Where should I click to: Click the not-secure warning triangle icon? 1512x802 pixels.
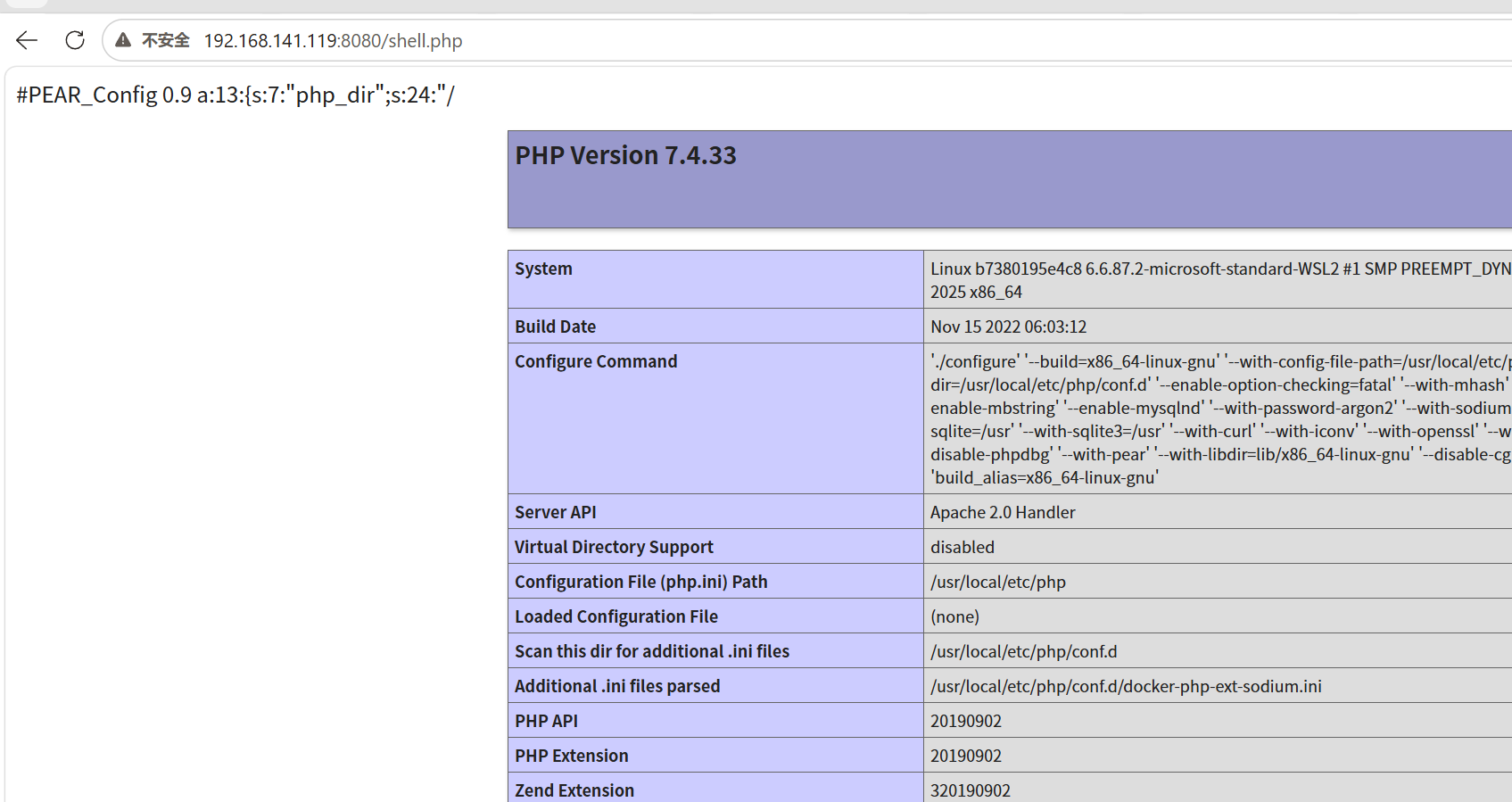click(x=123, y=40)
